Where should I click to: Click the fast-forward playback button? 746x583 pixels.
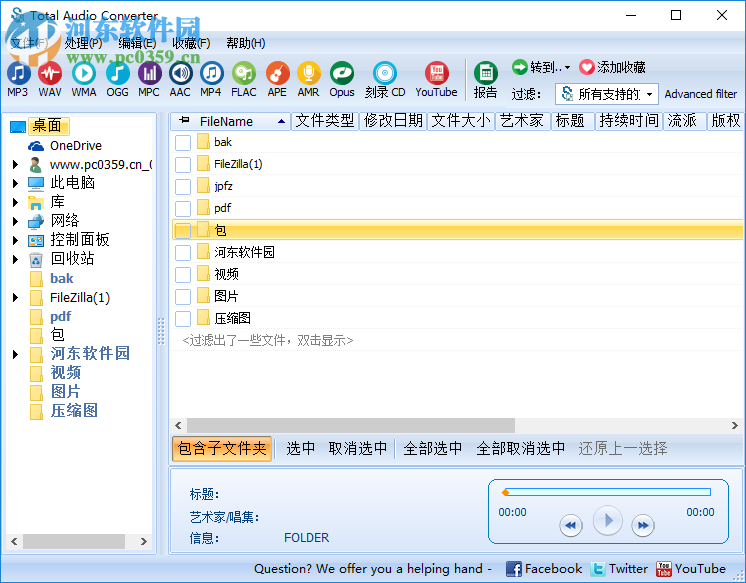pos(643,525)
